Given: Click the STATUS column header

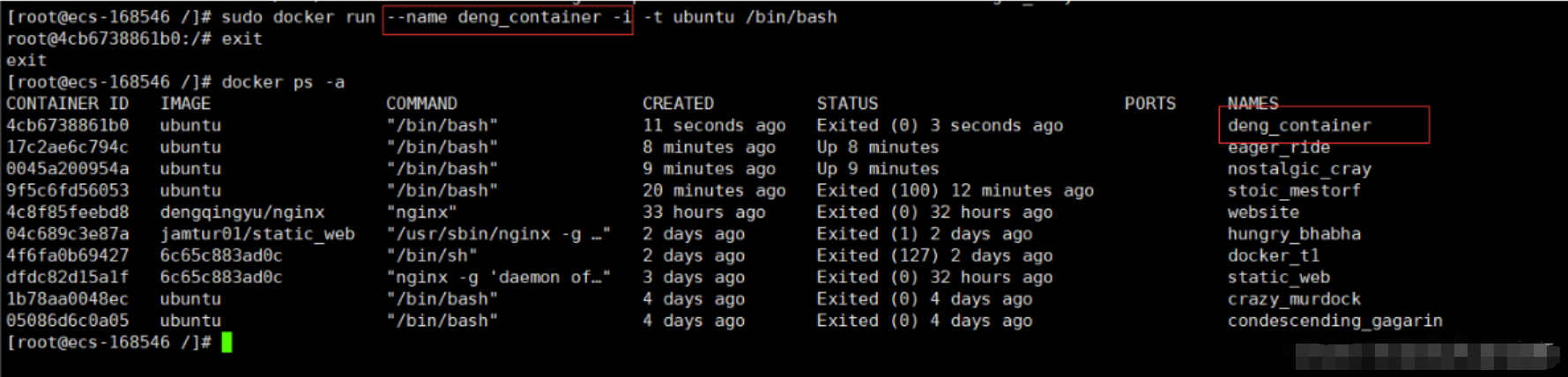Looking at the screenshot, I should (847, 104).
